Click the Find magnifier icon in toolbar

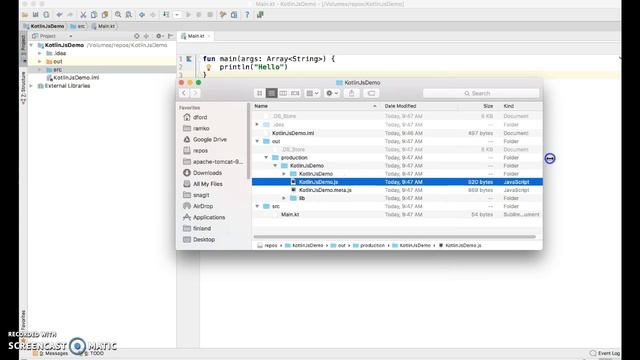click(118, 15)
